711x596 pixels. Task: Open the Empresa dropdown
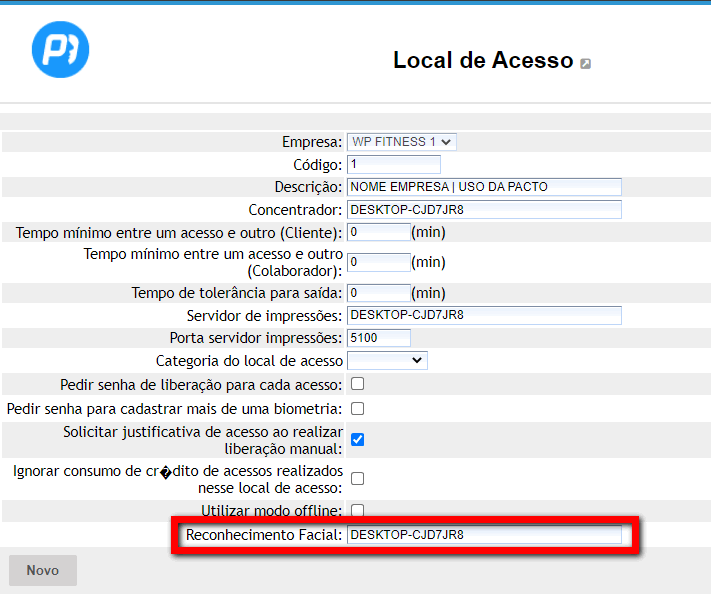pyautogui.click(x=401, y=142)
